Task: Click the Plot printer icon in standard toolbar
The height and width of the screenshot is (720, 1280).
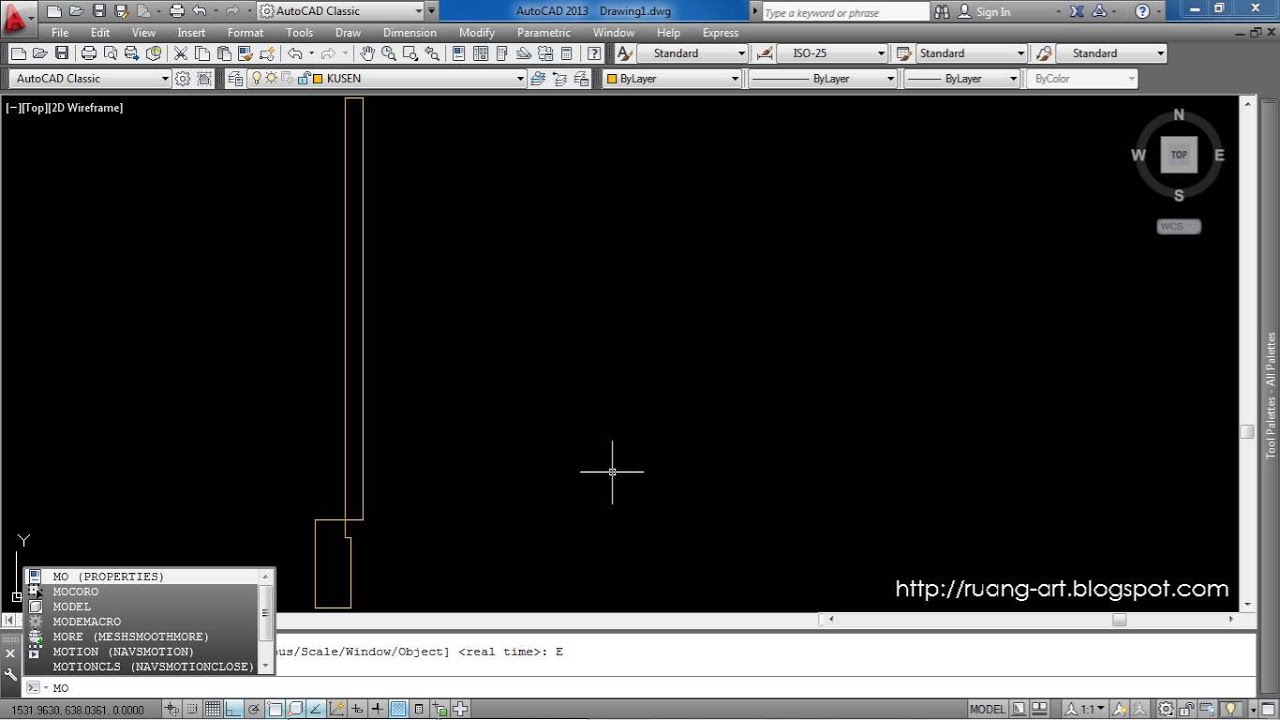Action: (88, 53)
